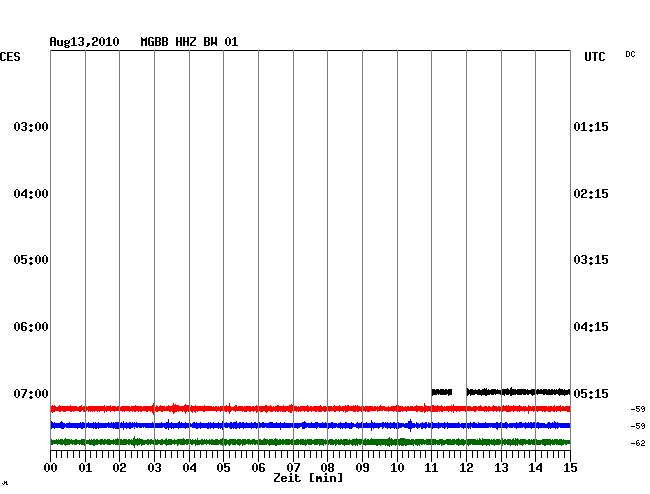Screen dimensions: 650x494
Task: Click the blue seismogram trace
Action: pos(310,425)
